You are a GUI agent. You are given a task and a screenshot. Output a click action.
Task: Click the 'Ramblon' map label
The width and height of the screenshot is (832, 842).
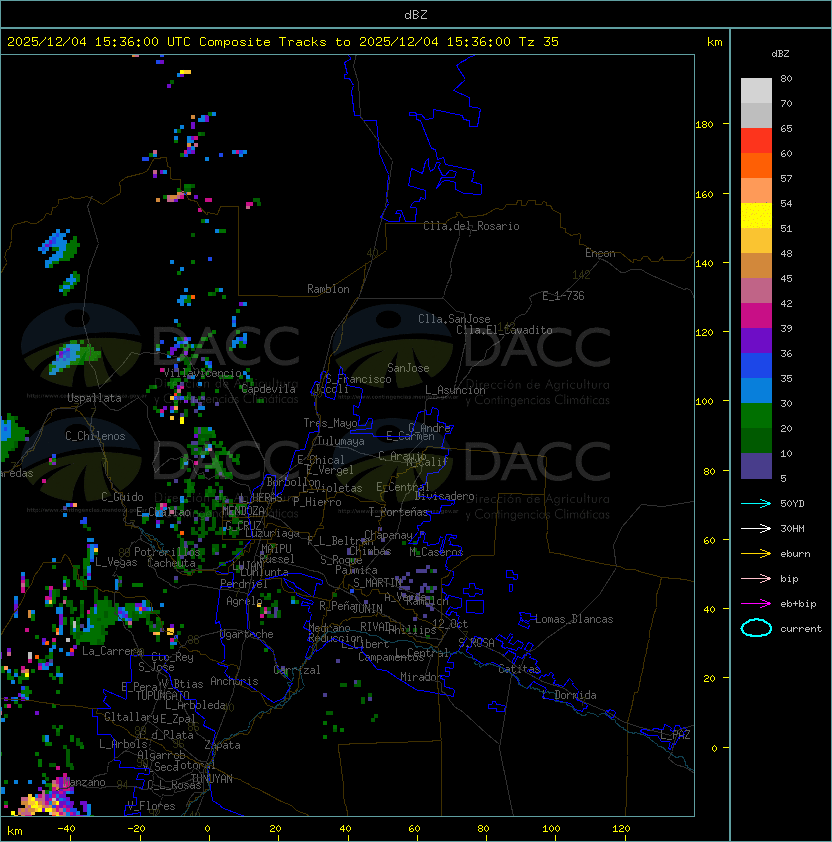[x=328, y=289]
